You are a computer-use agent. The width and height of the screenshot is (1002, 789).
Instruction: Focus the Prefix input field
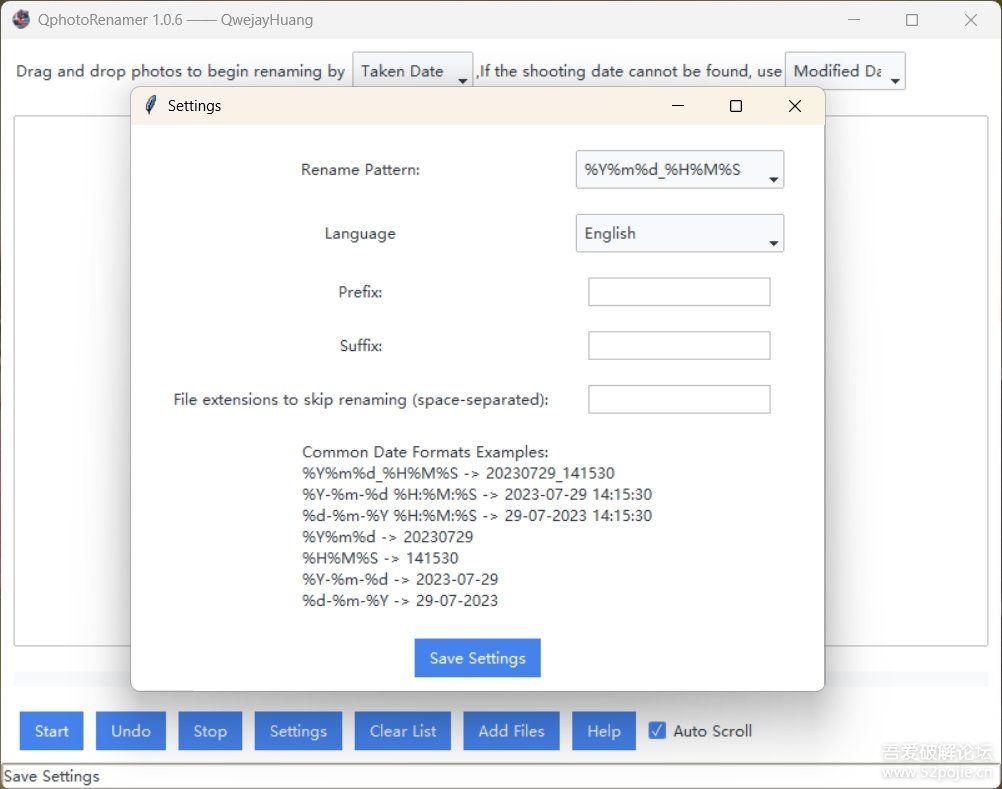679,292
